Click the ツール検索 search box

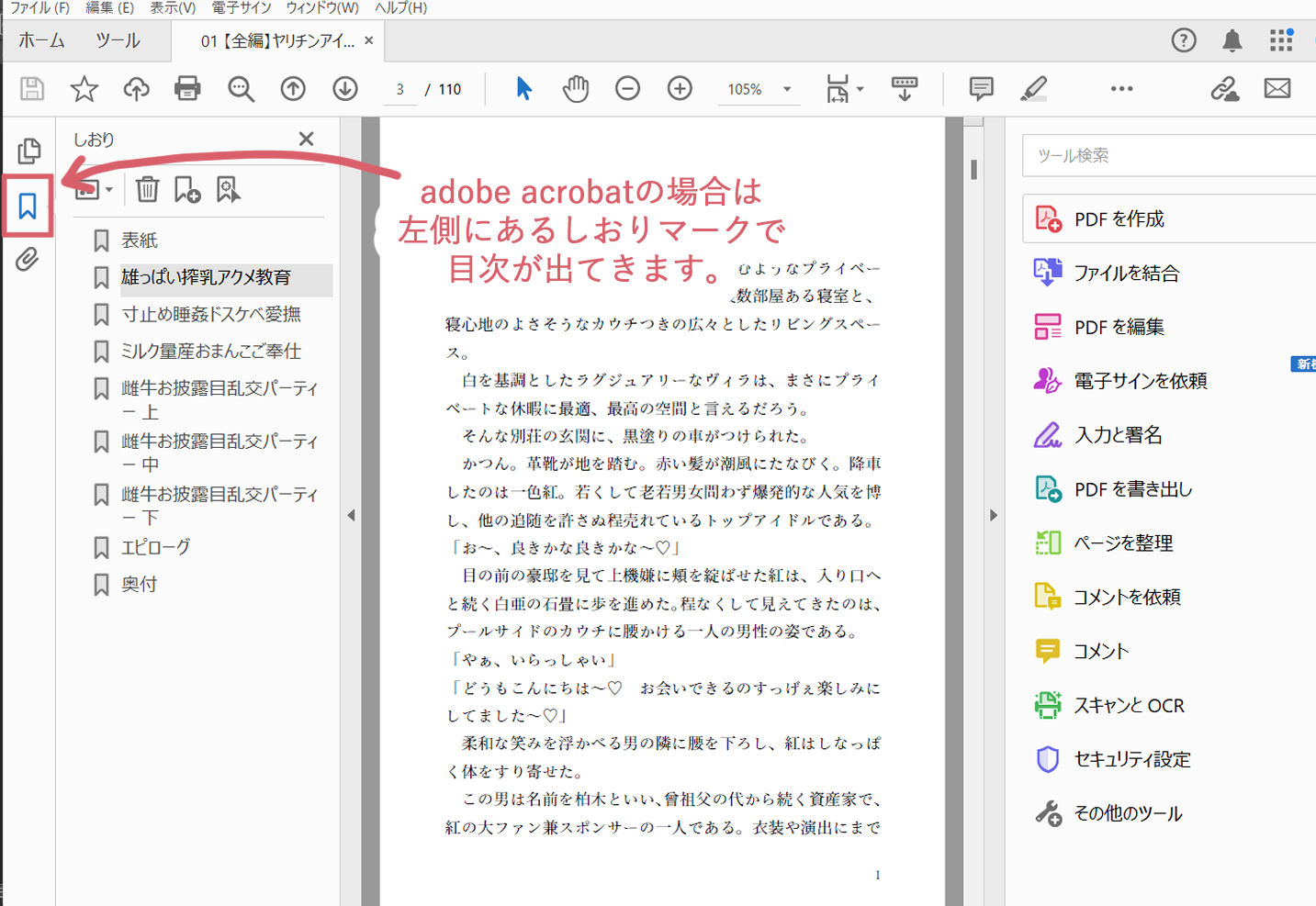pyautogui.click(x=1169, y=155)
